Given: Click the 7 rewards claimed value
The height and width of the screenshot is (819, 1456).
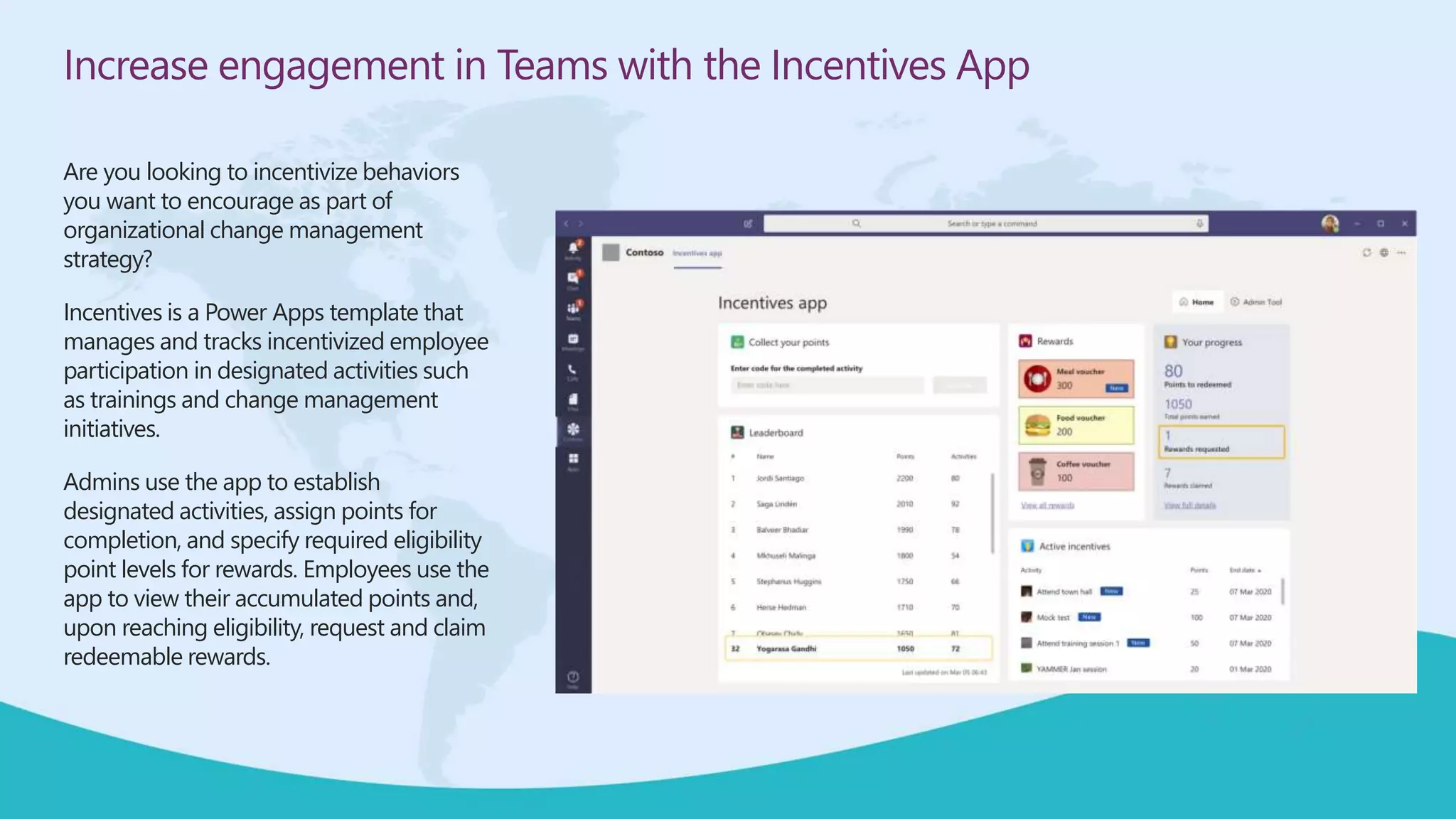Looking at the screenshot, I should click(x=1167, y=473).
